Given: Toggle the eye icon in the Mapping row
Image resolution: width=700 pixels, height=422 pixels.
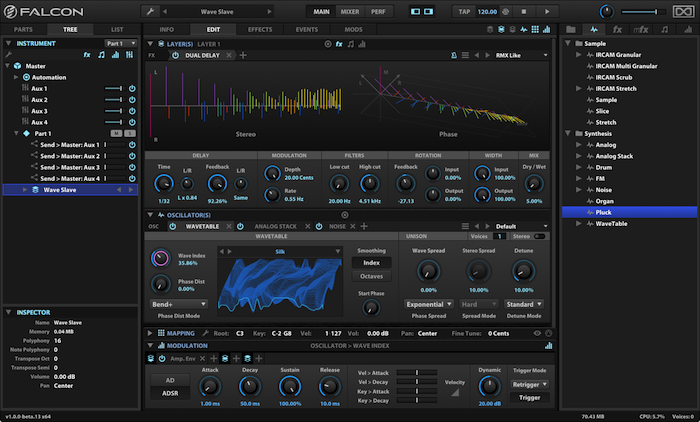Looking at the screenshot, I should (x=537, y=333).
